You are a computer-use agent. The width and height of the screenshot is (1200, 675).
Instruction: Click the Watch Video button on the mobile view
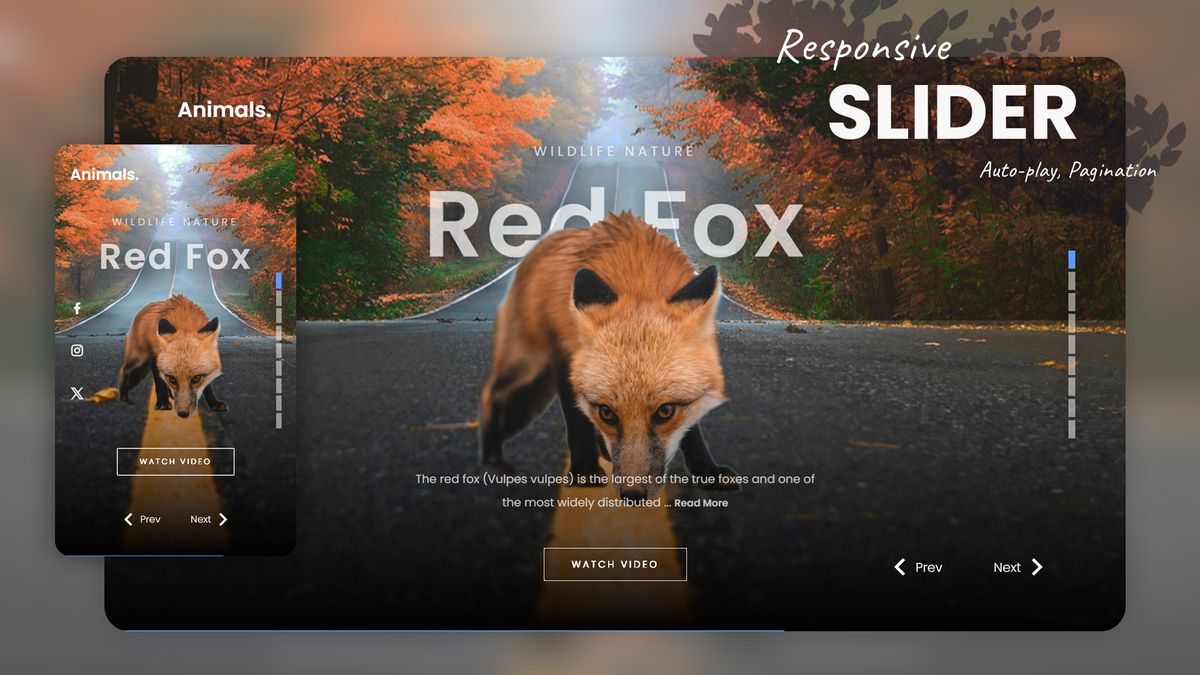coord(175,461)
